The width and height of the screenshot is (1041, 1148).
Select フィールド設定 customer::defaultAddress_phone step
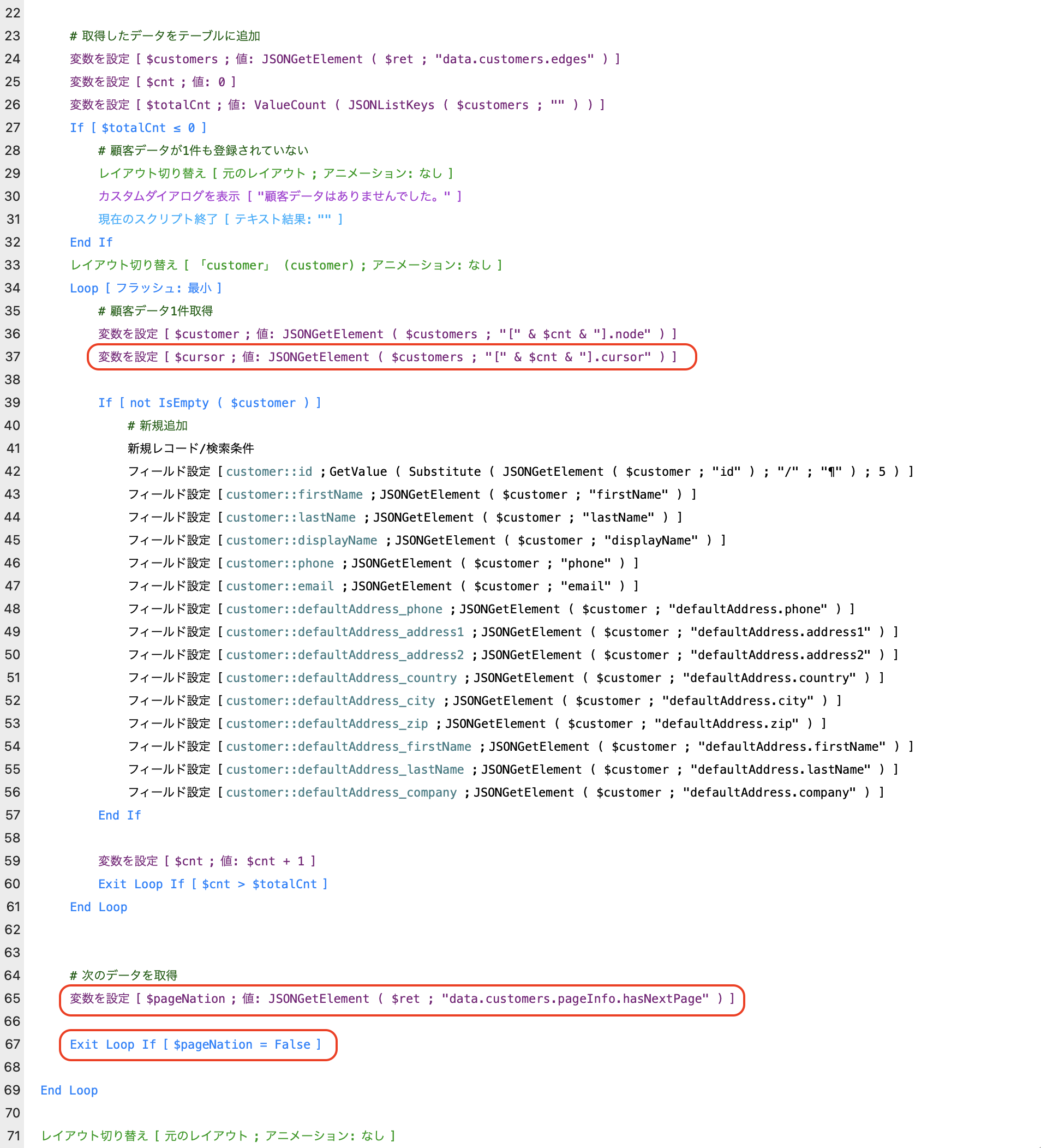click(x=492, y=609)
